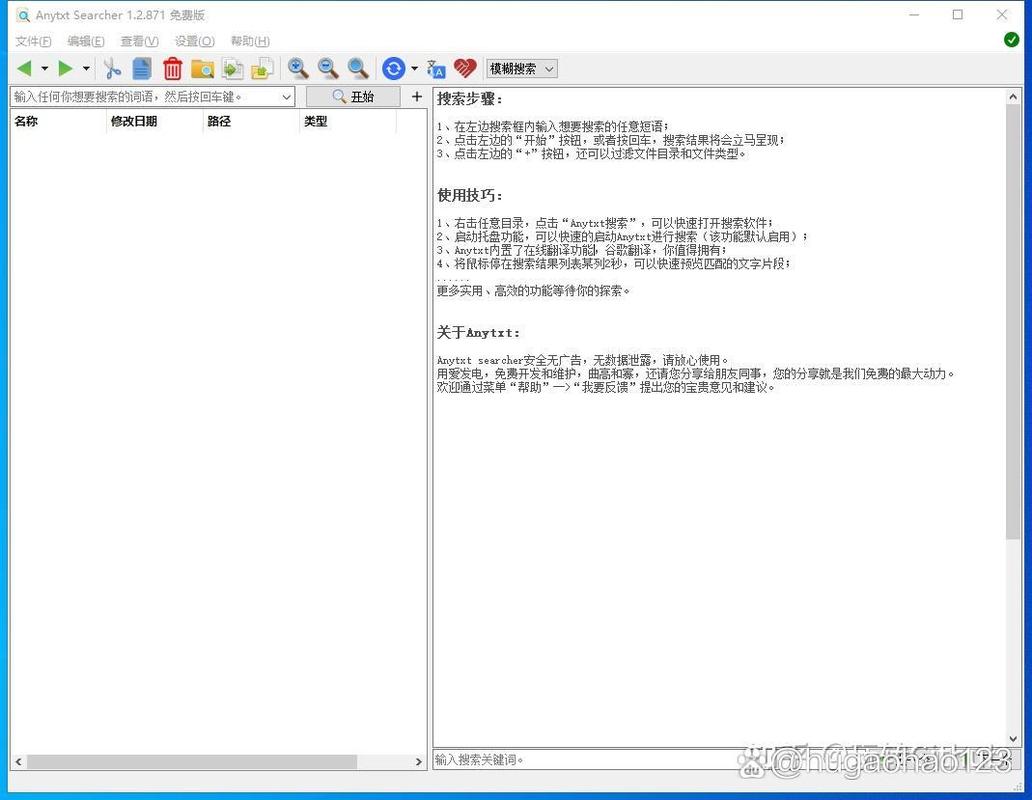This screenshot has width=1032, height=800.
Task: Open the fuzzy search mode dropdown
Action: pos(521,68)
